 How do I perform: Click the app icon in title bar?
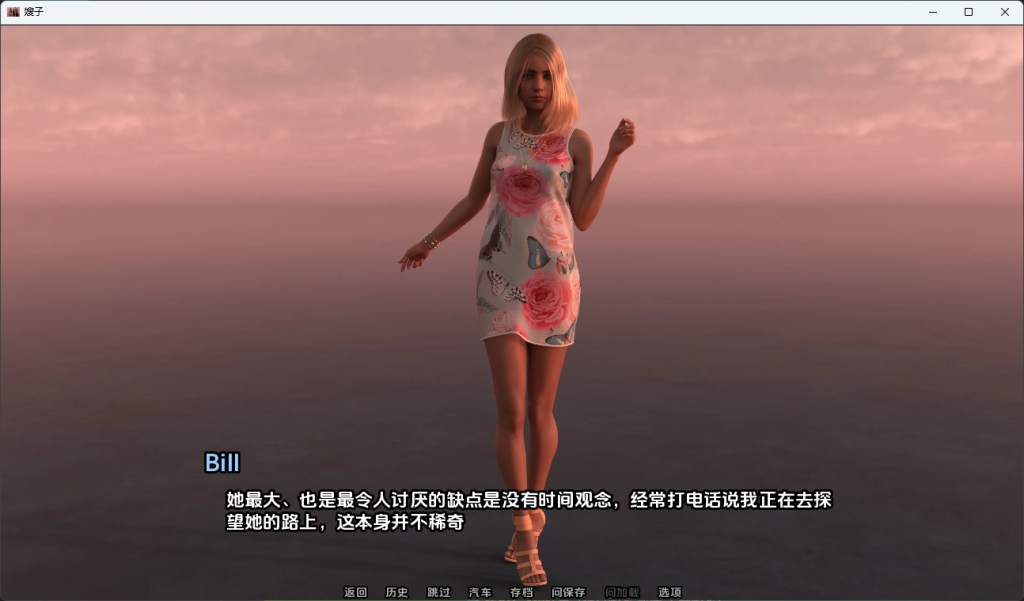[x=13, y=12]
